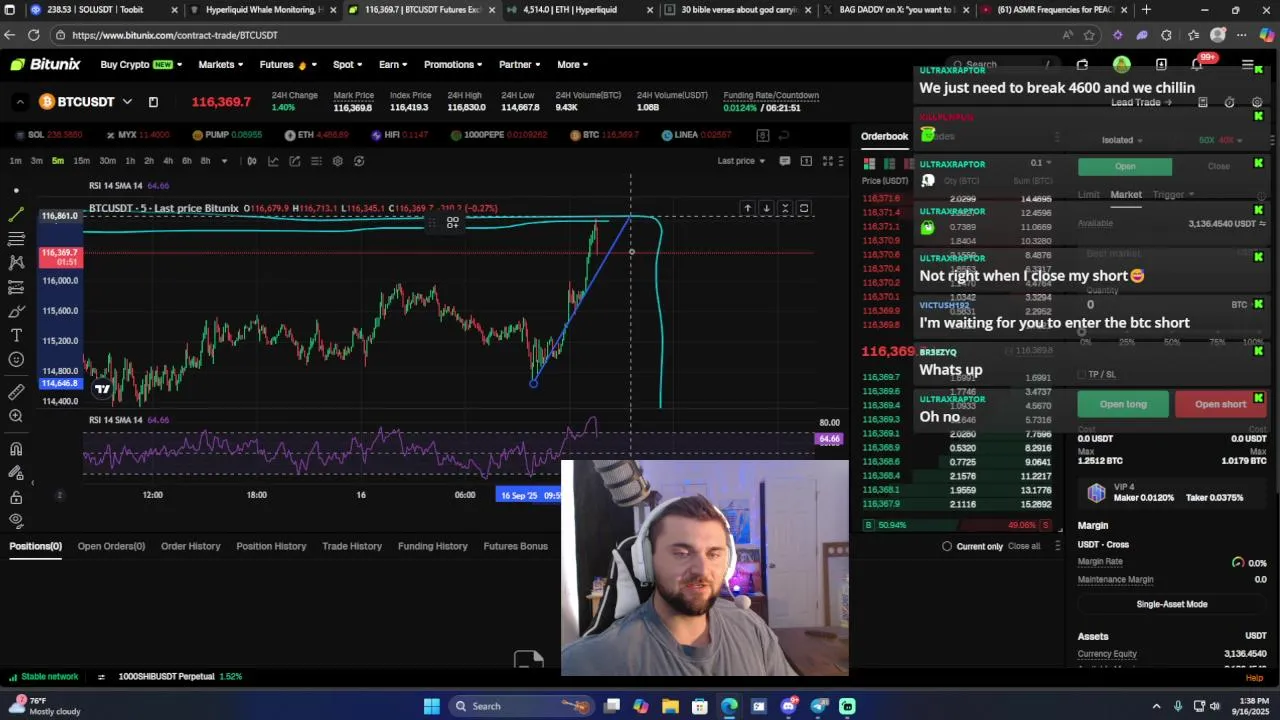
Task: Select the text annotation tool
Action: (16, 335)
